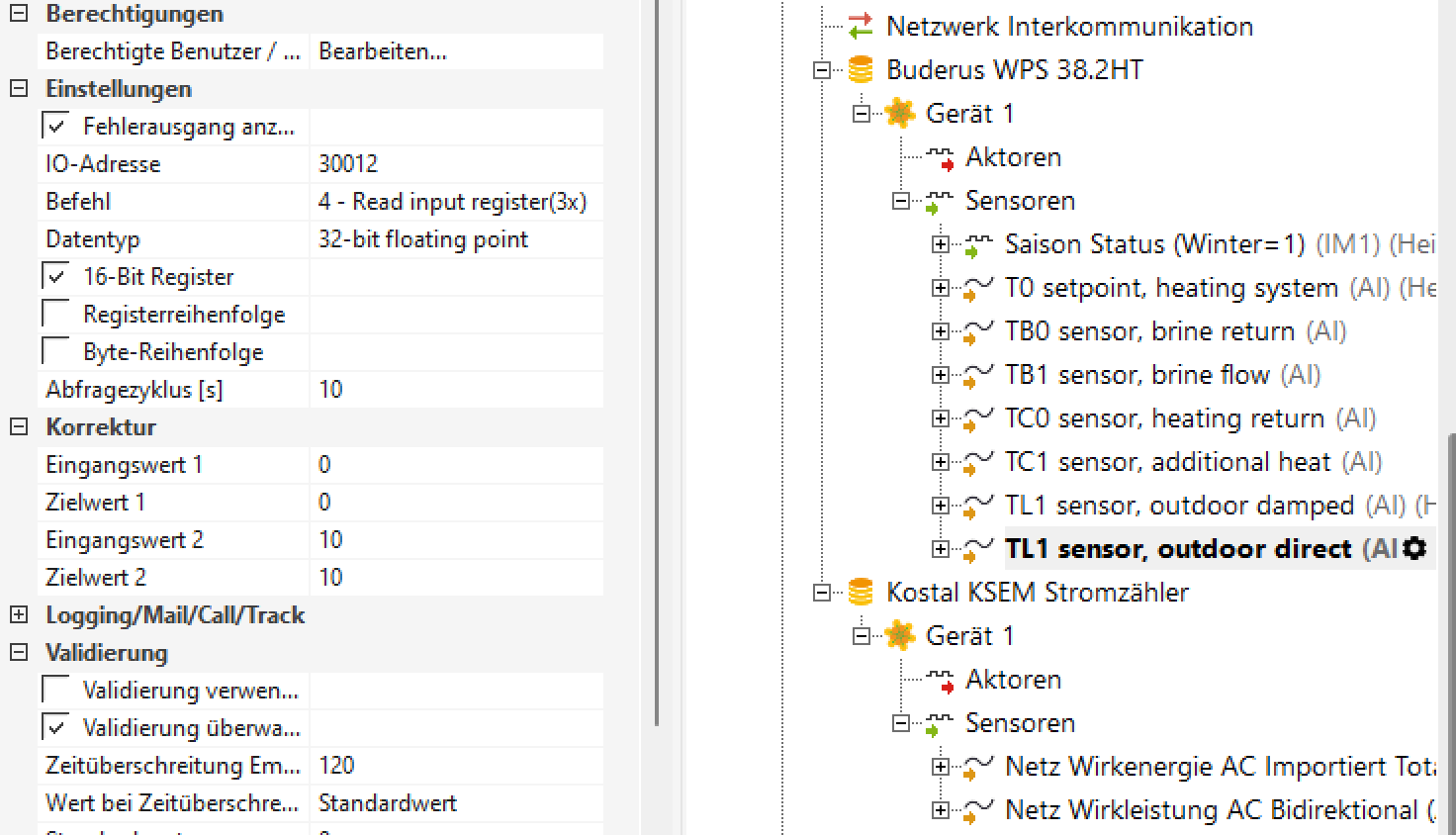The height and width of the screenshot is (835, 1456).
Task: Click the Aktoren icon under Buderus Gerät 1
Action: [940, 157]
